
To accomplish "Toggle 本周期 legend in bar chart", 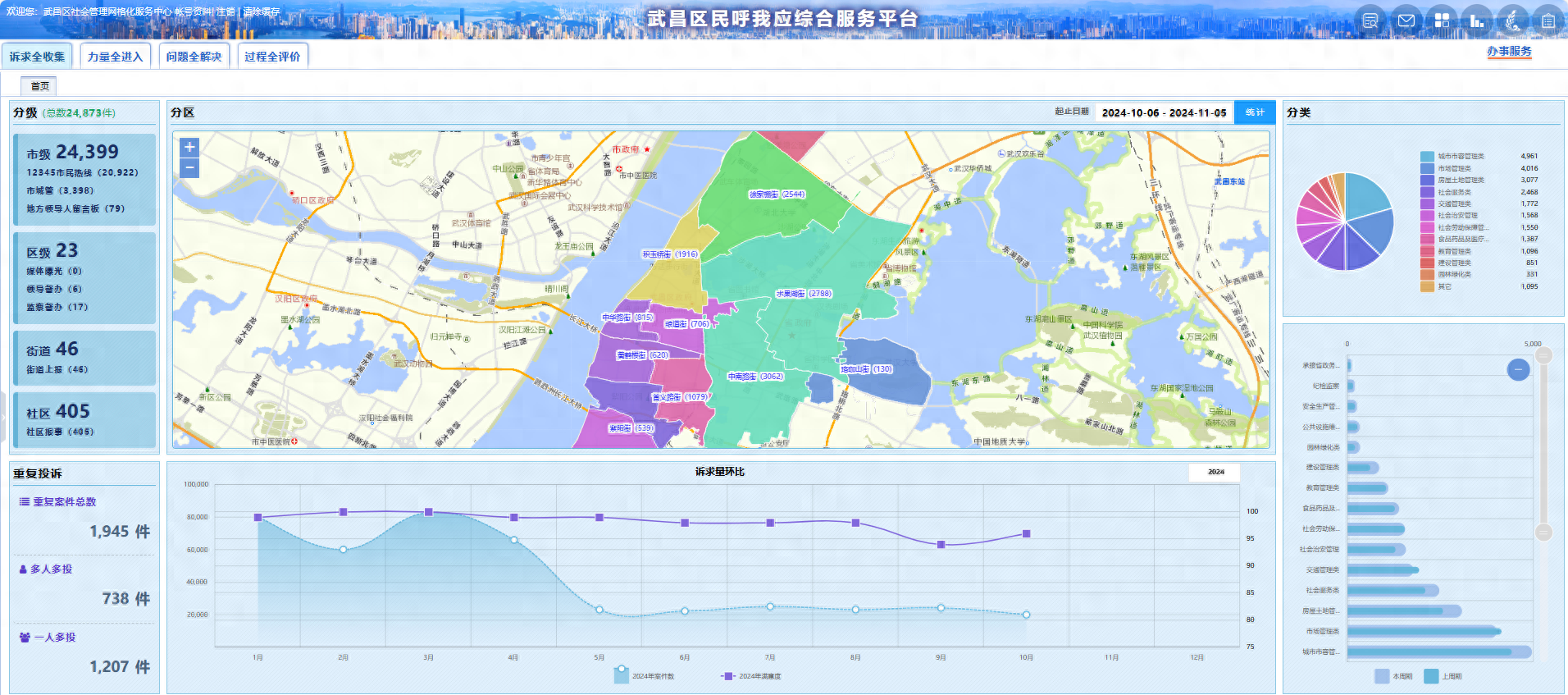I will tap(1382, 676).
